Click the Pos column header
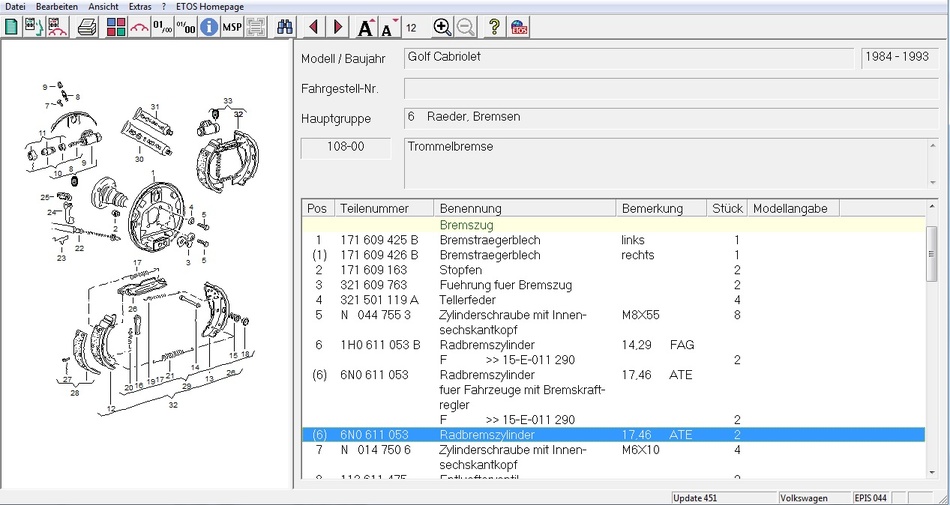This screenshot has width=950, height=505. 318,208
